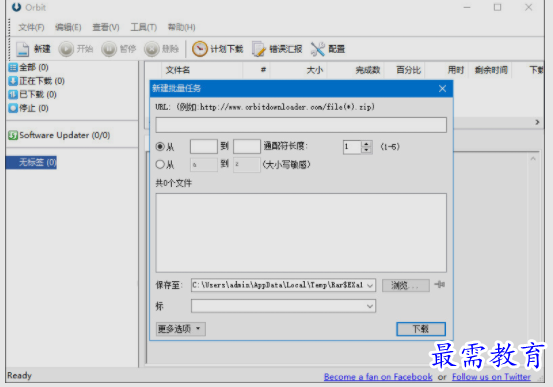
Task: Expand the 保存至 save path dropdown
Action: [370, 285]
